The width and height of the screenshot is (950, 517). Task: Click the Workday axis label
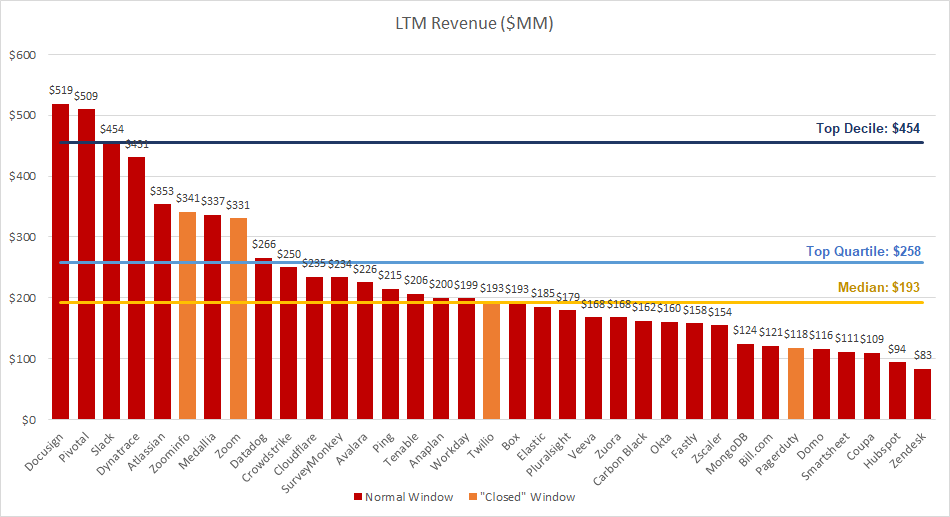[450, 452]
